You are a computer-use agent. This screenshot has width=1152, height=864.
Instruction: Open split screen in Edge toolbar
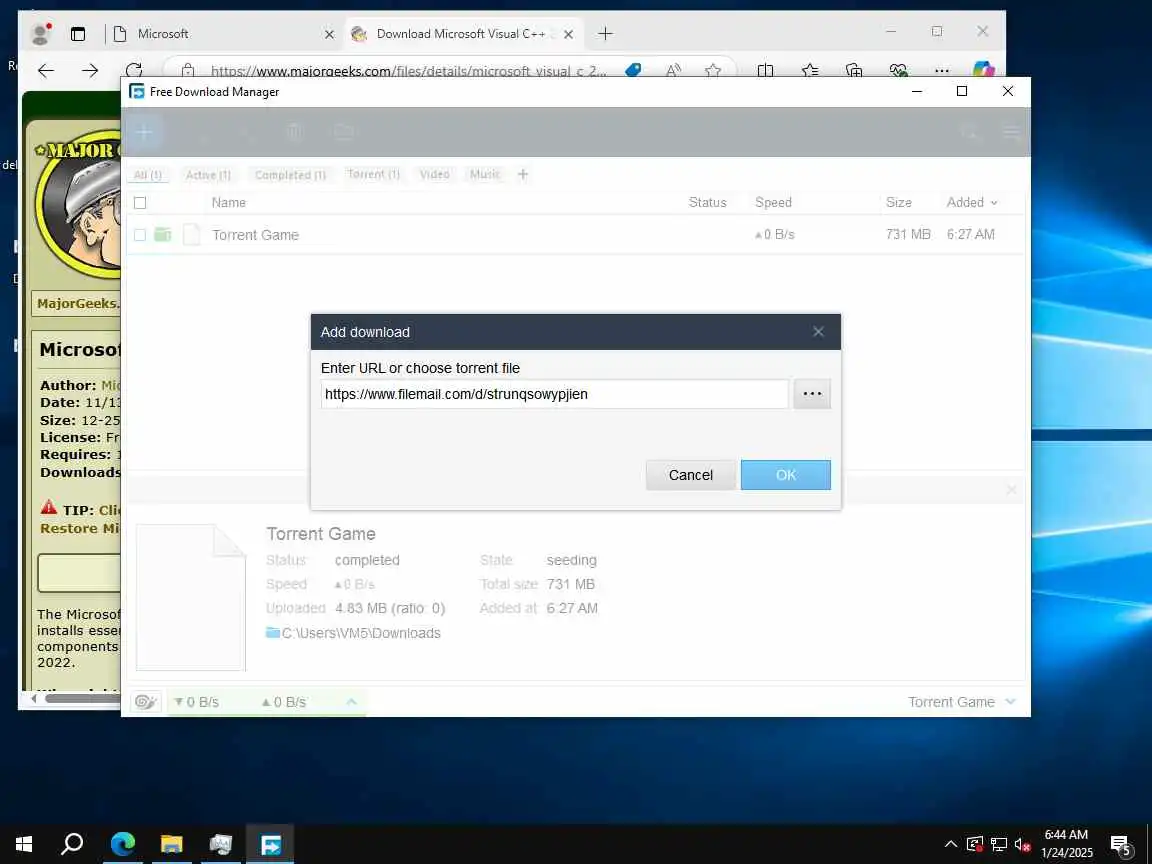766,71
